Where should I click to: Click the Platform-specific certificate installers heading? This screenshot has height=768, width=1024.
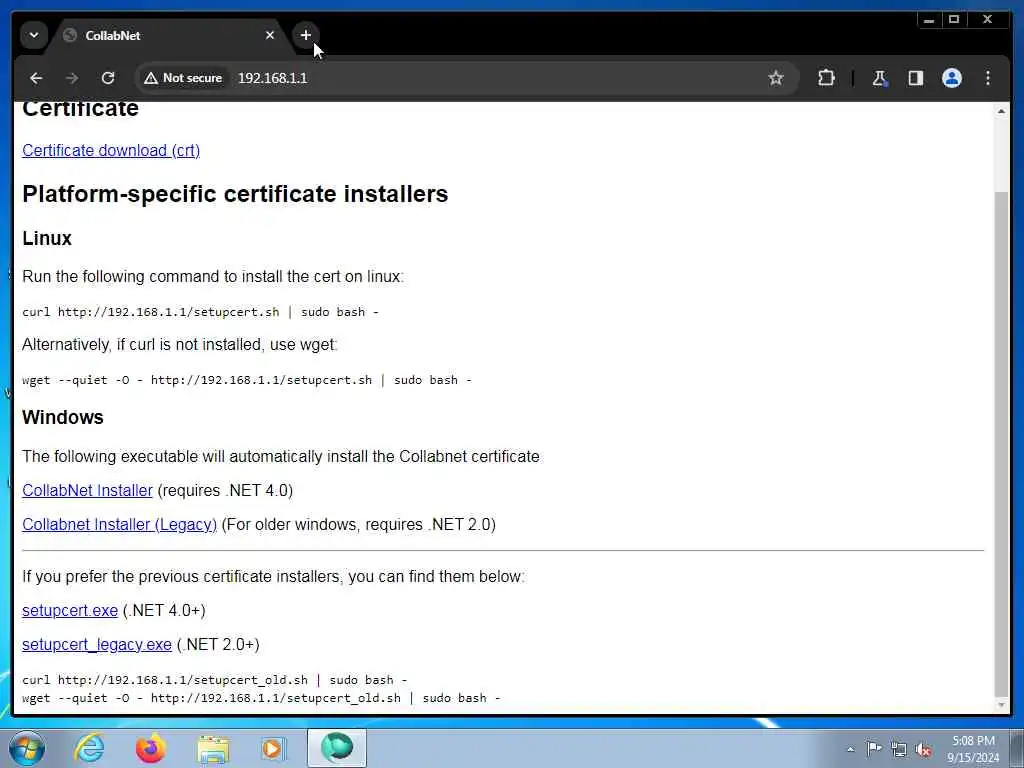[x=235, y=194]
